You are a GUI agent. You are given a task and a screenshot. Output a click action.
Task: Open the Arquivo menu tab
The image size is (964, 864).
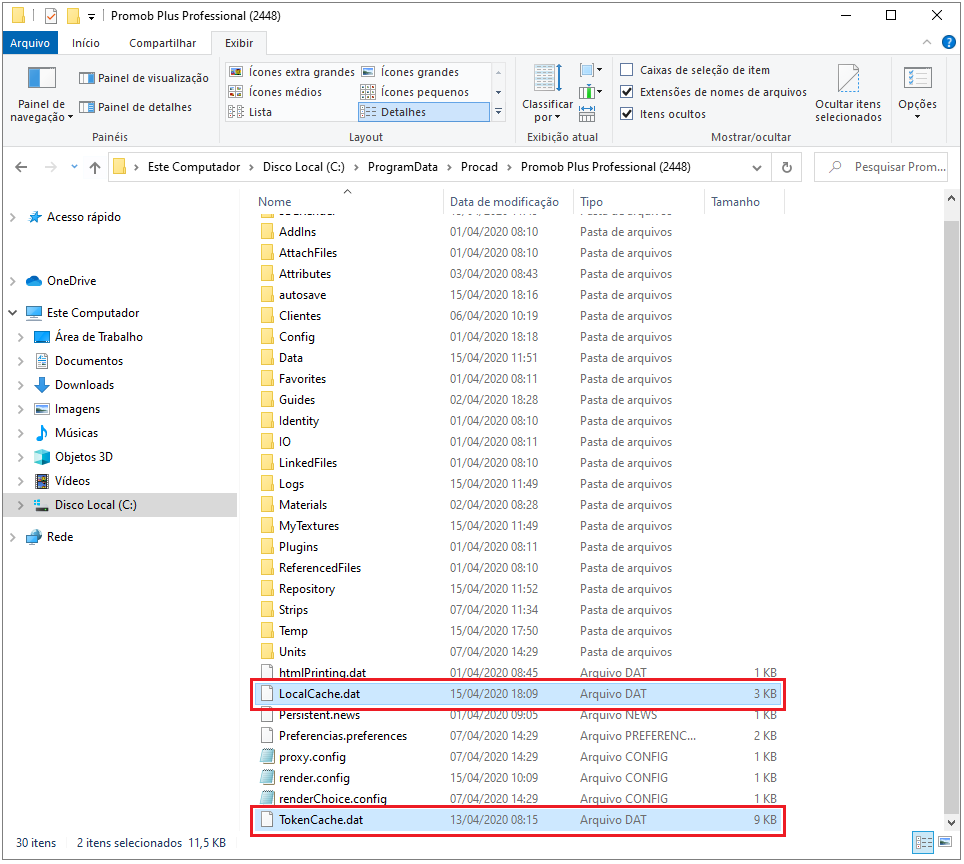tap(30, 43)
